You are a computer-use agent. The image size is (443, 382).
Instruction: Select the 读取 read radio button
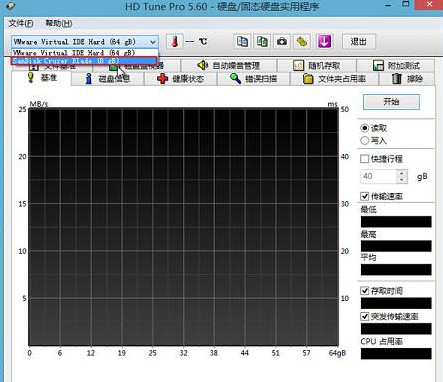coord(365,128)
